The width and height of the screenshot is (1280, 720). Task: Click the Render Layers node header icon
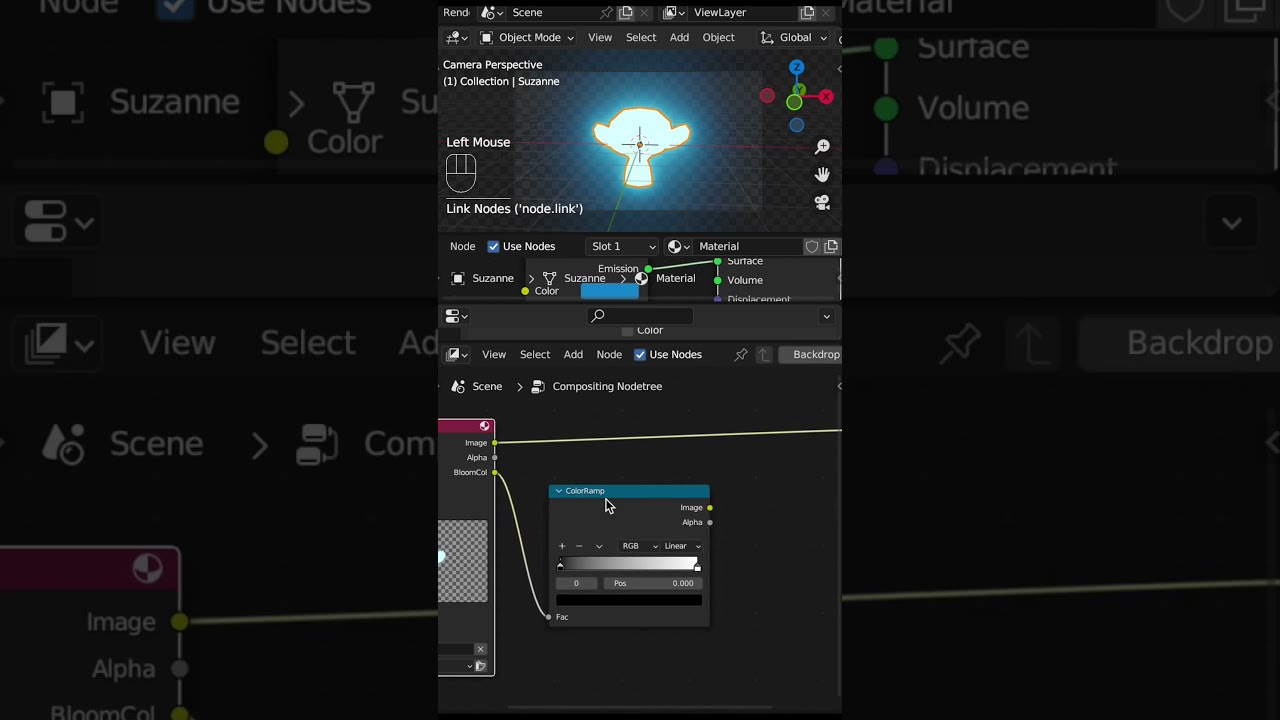pos(485,426)
